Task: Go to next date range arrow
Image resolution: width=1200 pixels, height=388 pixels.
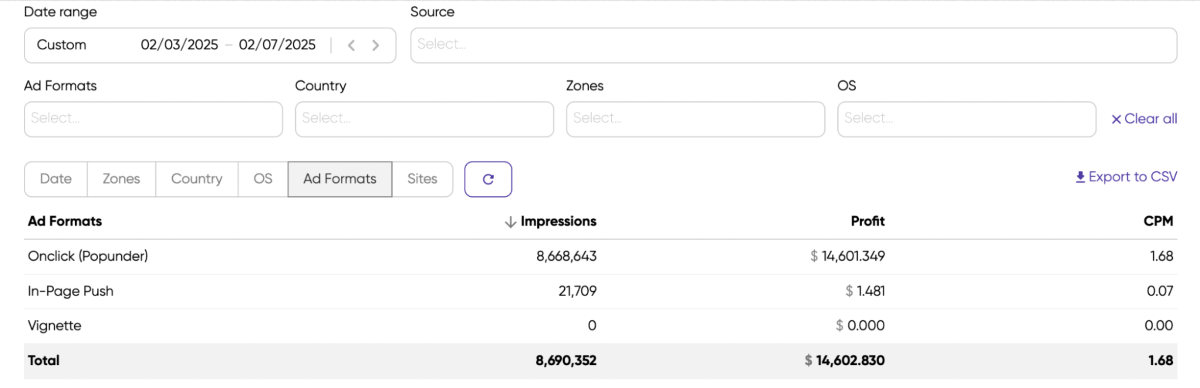Action: point(376,45)
